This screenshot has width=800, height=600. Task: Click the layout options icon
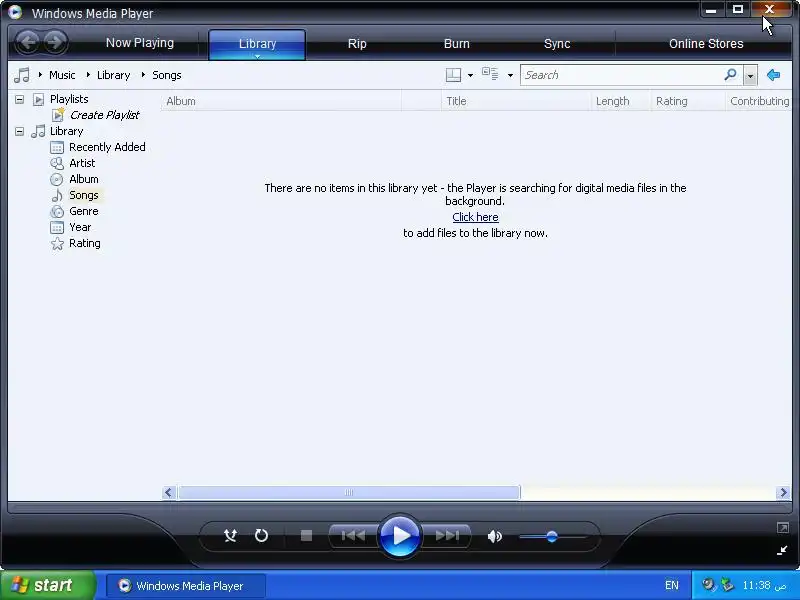coord(453,75)
